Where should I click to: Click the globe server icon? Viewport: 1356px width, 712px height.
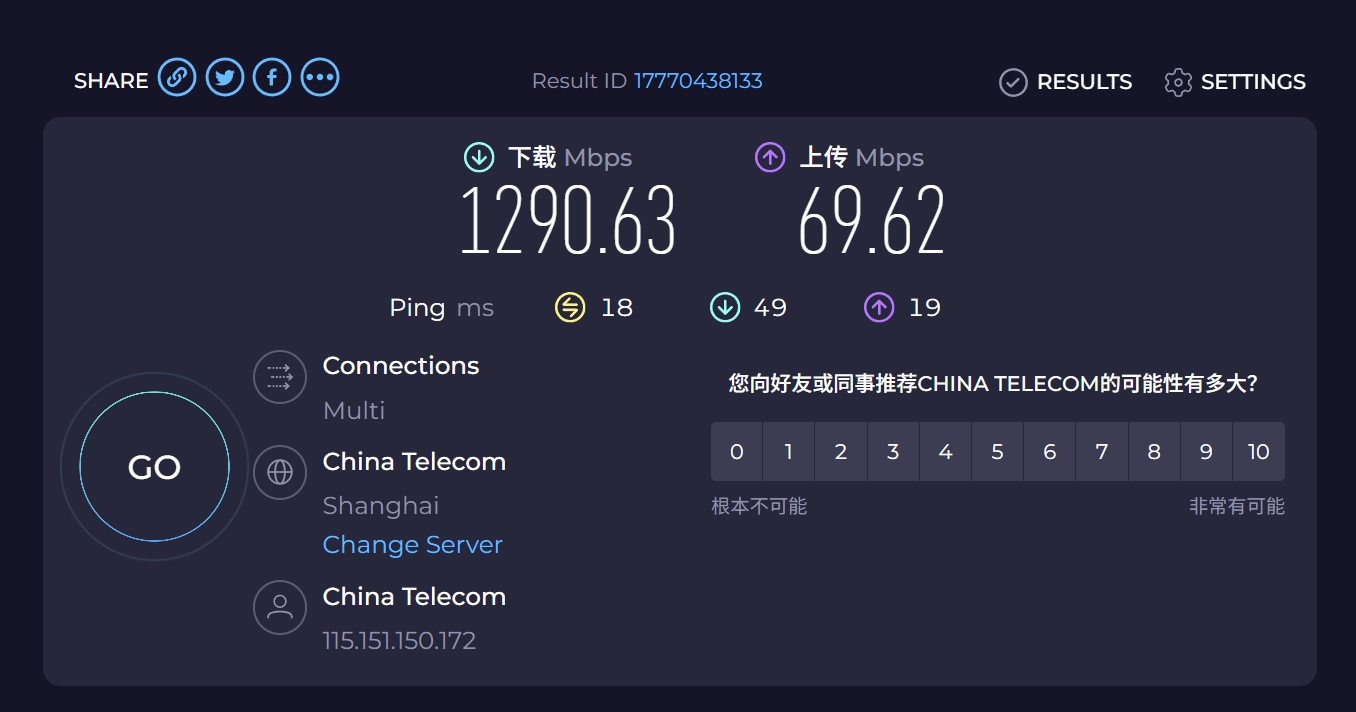(x=280, y=472)
